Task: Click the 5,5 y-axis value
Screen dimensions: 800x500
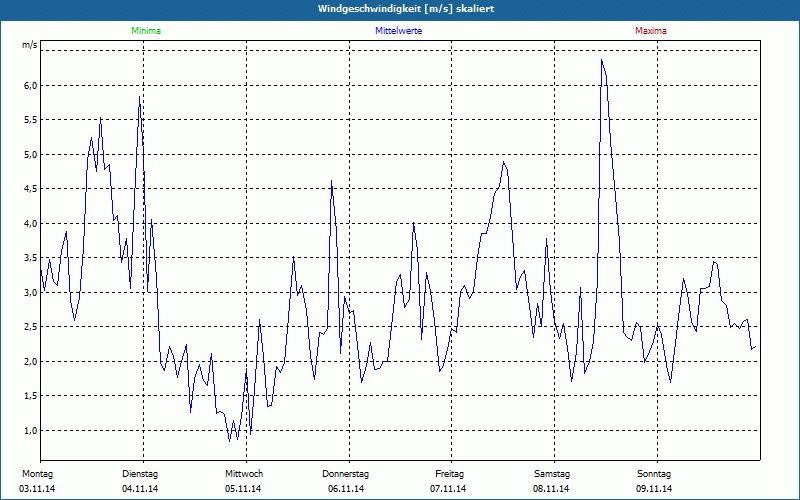Action: [31, 120]
